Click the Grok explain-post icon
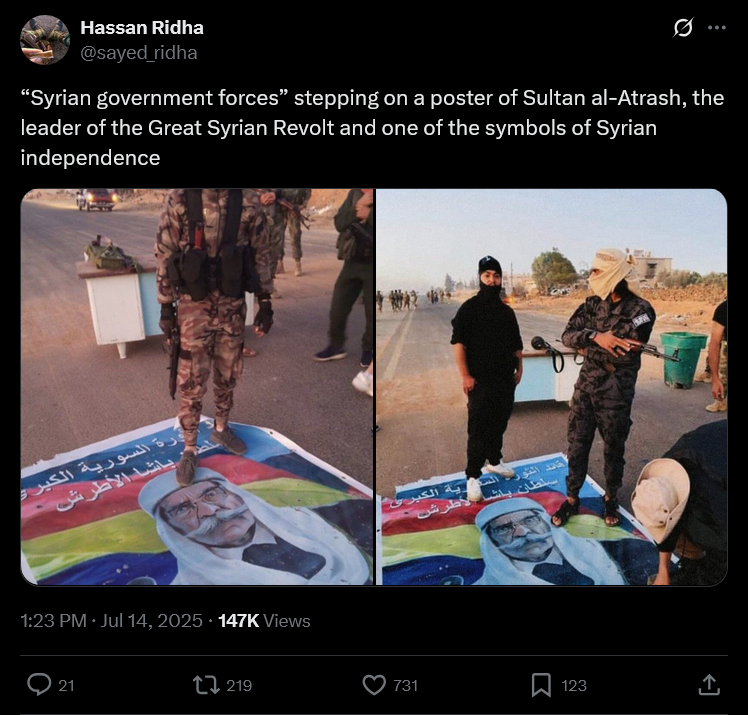Screen dimensions: 748x715 click(683, 28)
